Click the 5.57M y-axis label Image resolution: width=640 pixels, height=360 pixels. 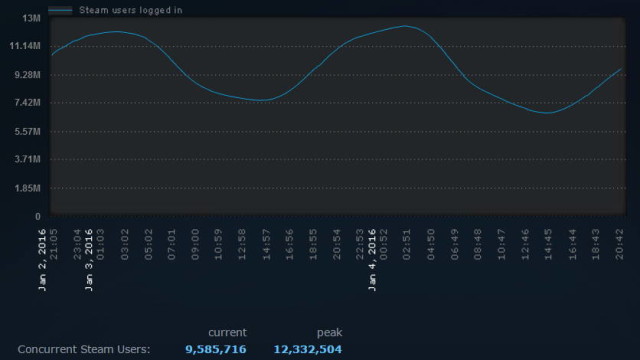[28, 131]
